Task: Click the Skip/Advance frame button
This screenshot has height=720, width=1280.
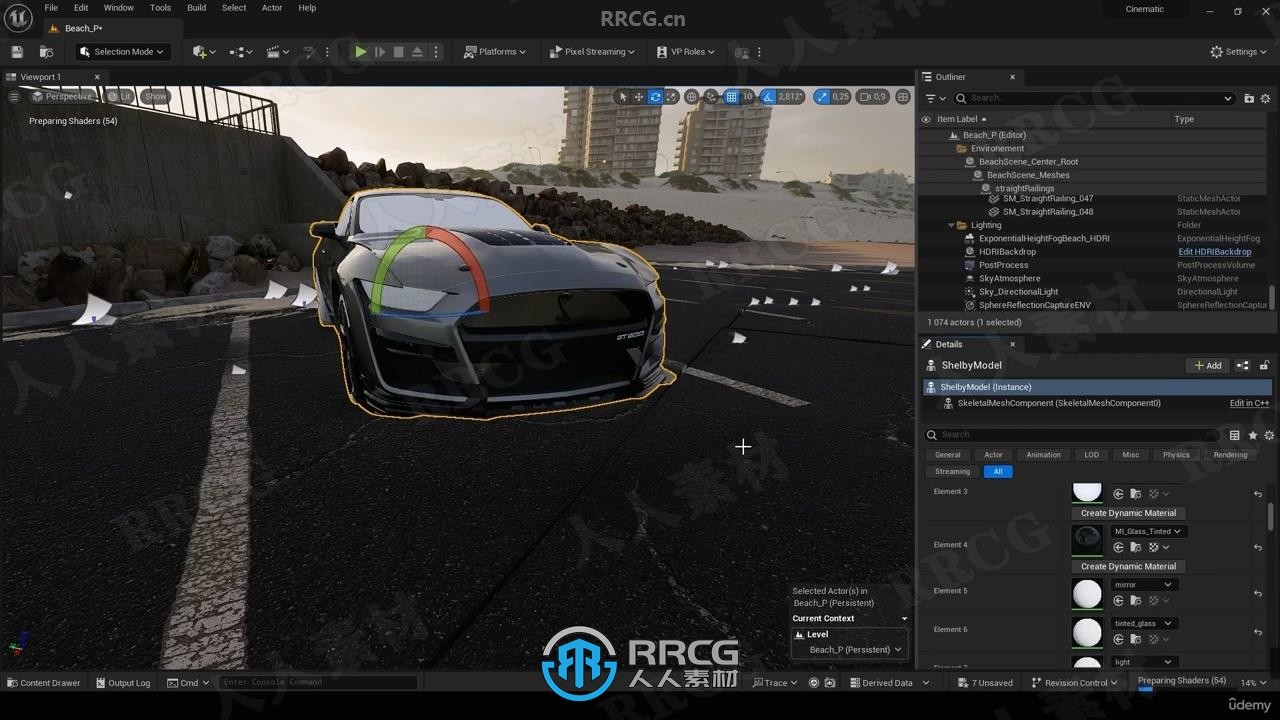Action: [x=380, y=52]
